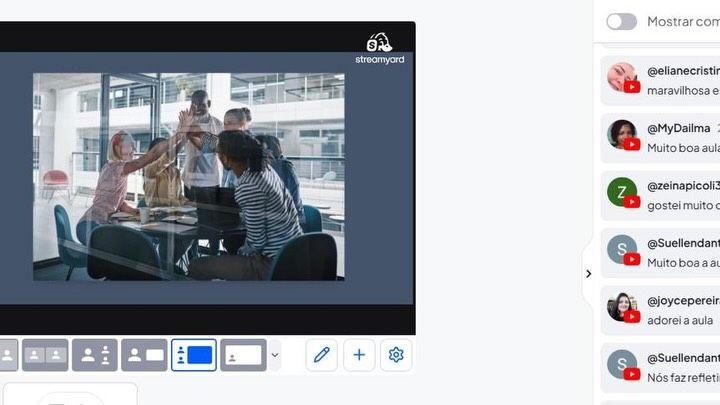The height and width of the screenshot is (405, 720).
Task: Open layout settings gear icon
Action: tap(396, 355)
